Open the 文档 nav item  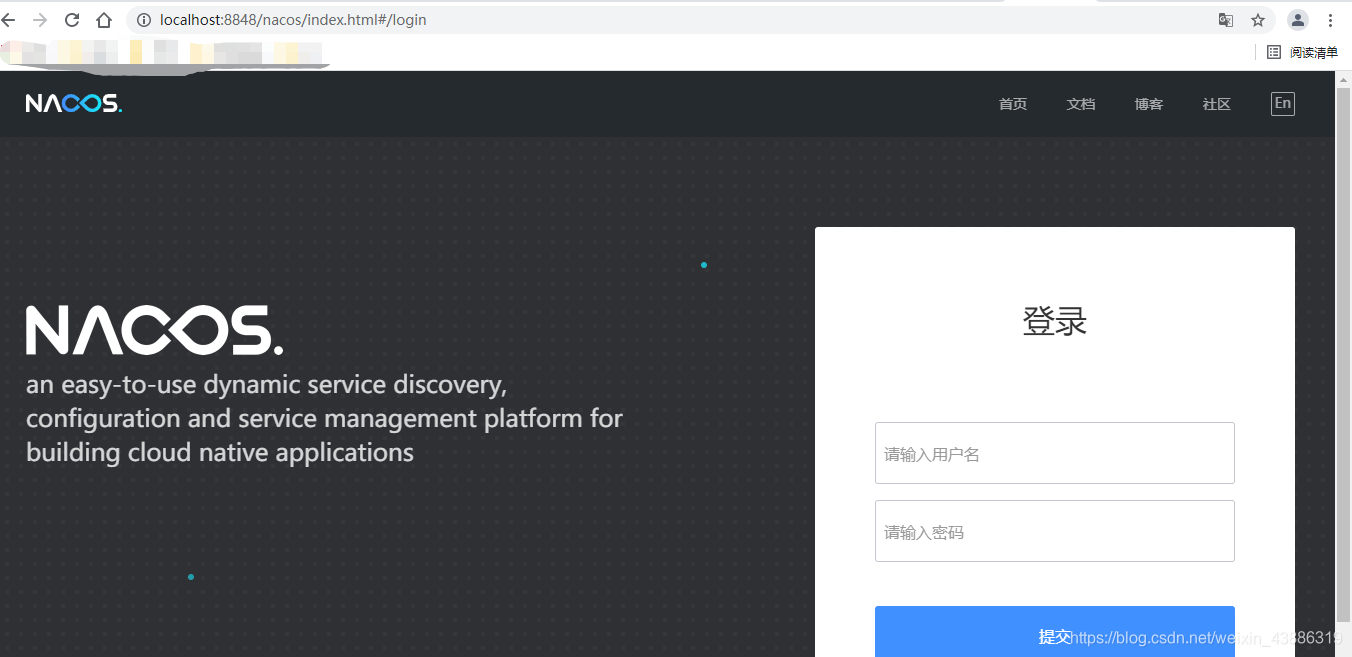coord(1081,104)
